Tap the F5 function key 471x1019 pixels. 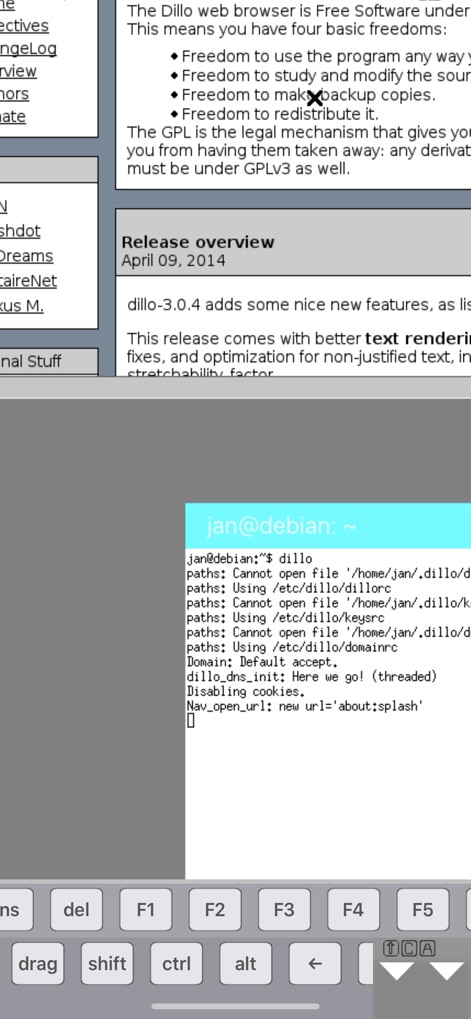(x=423, y=909)
